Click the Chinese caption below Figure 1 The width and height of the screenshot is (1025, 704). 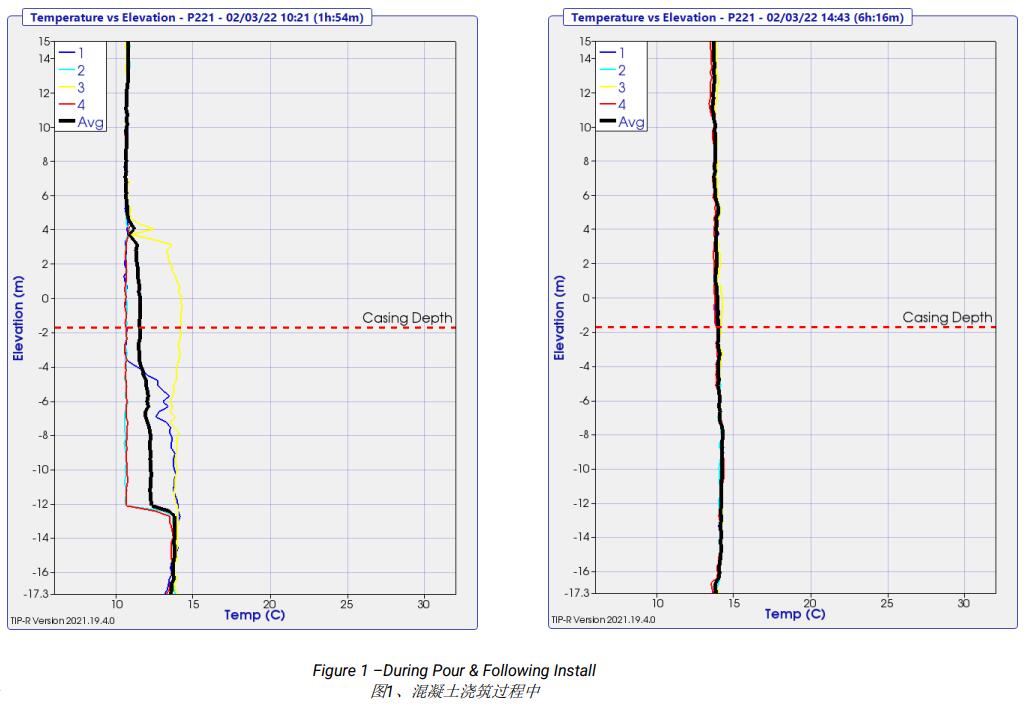(x=455, y=691)
